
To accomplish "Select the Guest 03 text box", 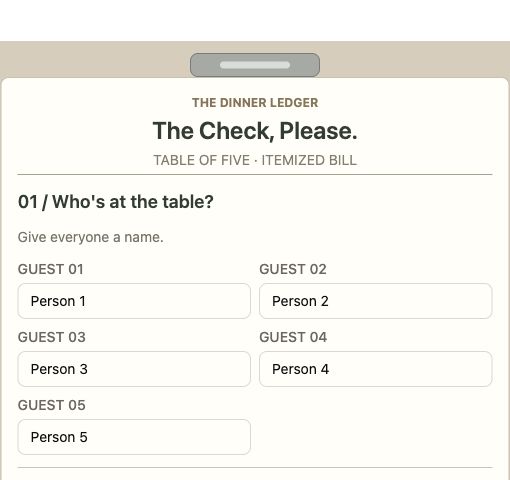I will 134,369.
